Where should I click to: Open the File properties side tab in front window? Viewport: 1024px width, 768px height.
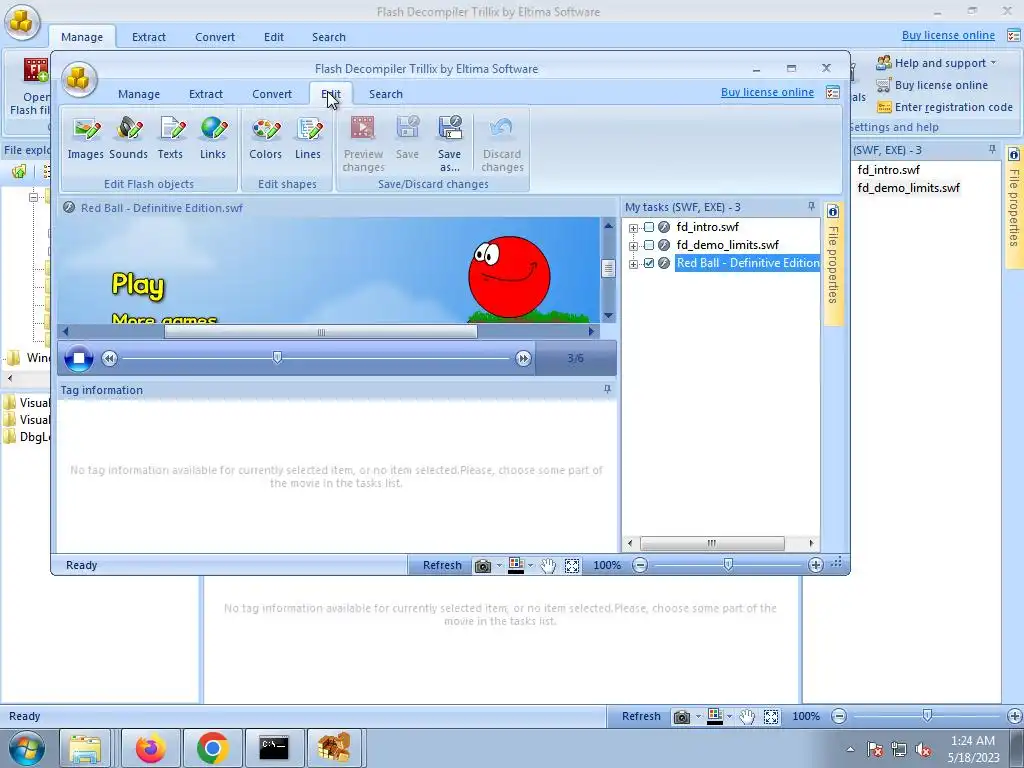(x=833, y=263)
